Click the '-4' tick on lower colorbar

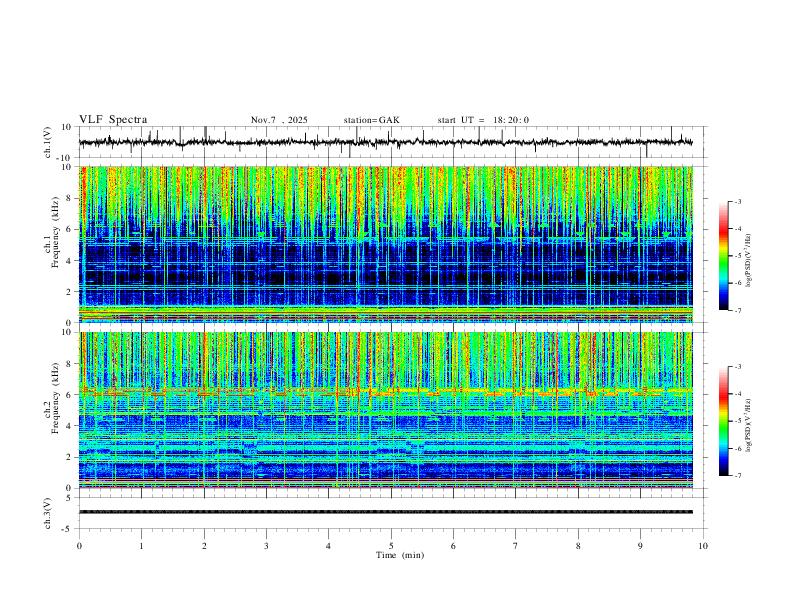737,394
